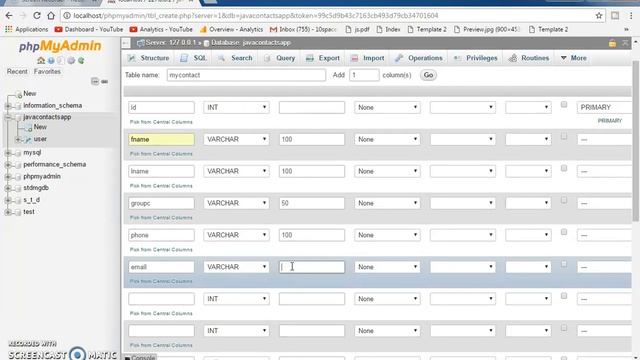This screenshot has height=360, width=640.
Task: Toggle the Null checkbox for the fname row
Action: pyautogui.click(x=564, y=136)
